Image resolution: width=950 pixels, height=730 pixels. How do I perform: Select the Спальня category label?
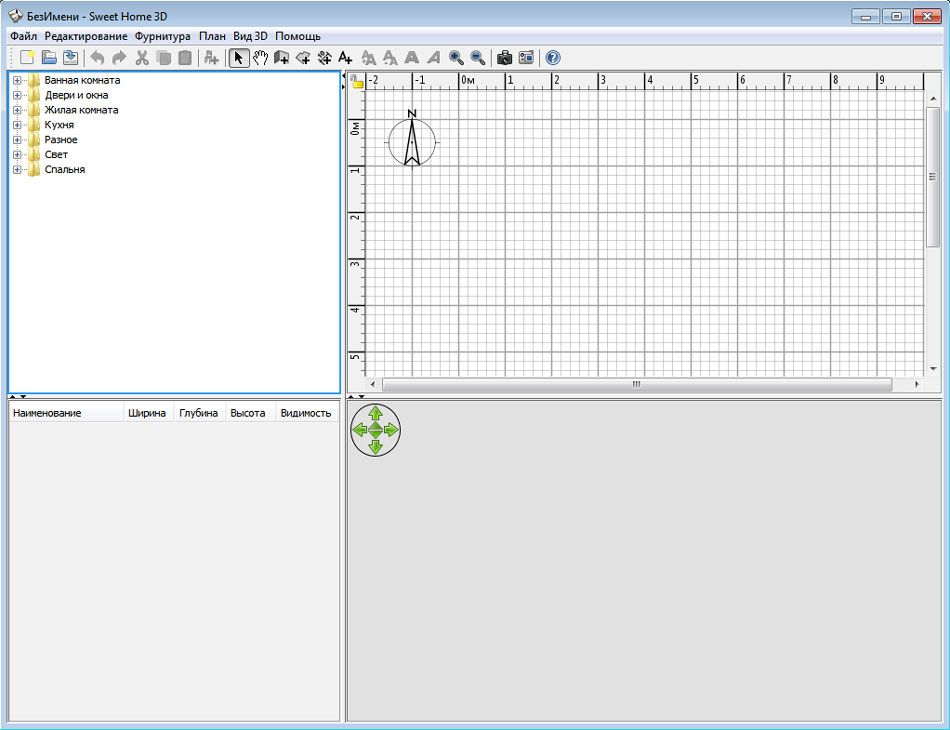(x=65, y=170)
